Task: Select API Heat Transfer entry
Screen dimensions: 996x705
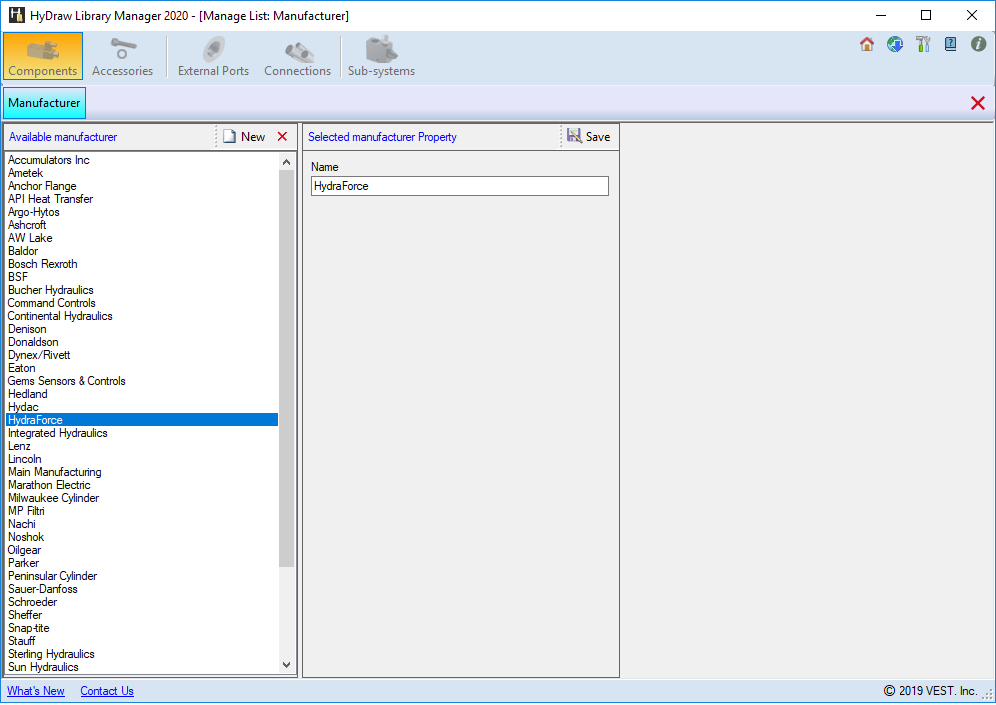Action: (142, 199)
